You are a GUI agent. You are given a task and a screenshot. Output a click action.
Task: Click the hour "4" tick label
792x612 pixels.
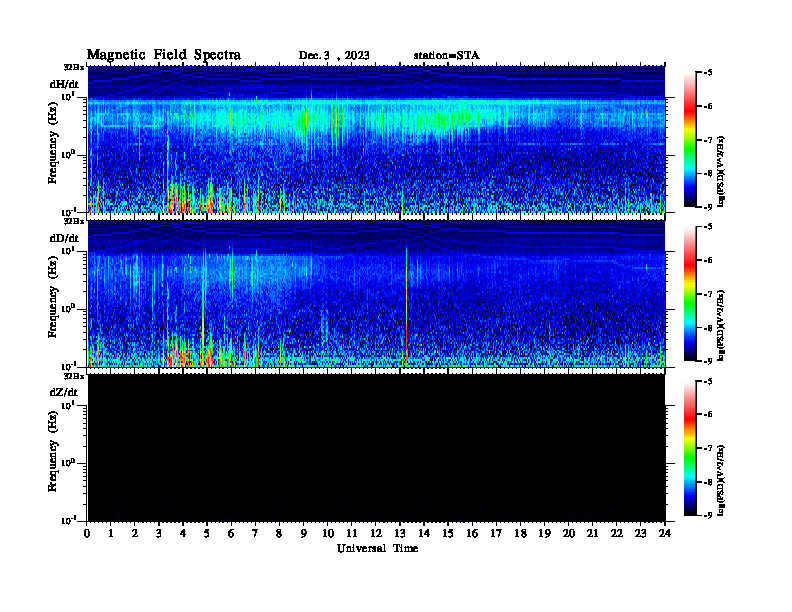[183, 534]
